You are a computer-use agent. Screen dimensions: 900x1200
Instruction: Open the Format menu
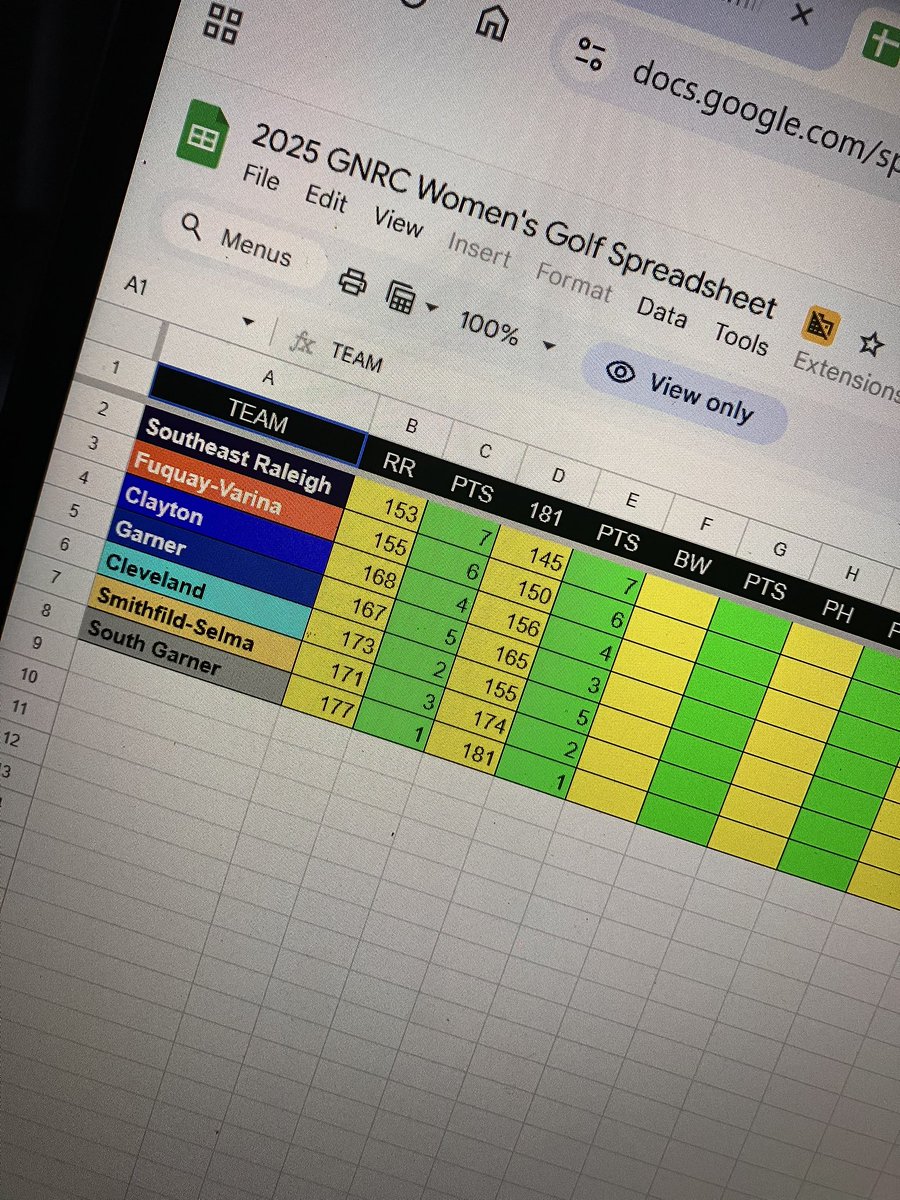pyautogui.click(x=573, y=280)
